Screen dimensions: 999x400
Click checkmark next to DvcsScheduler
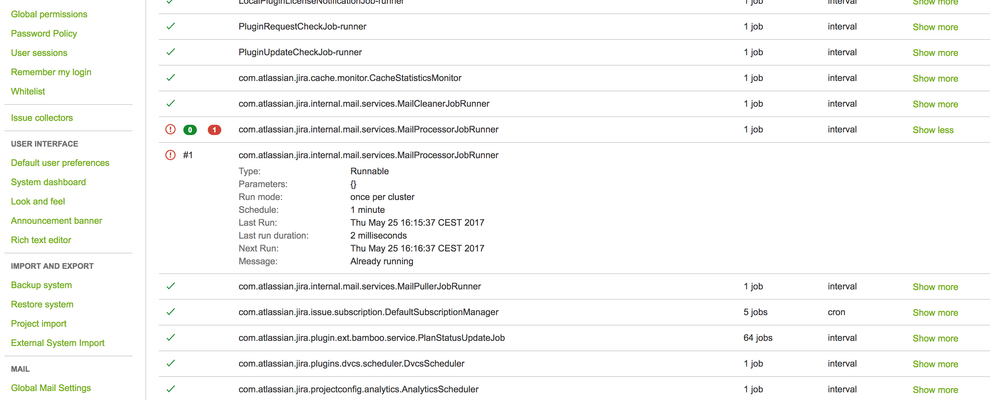(x=170, y=363)
